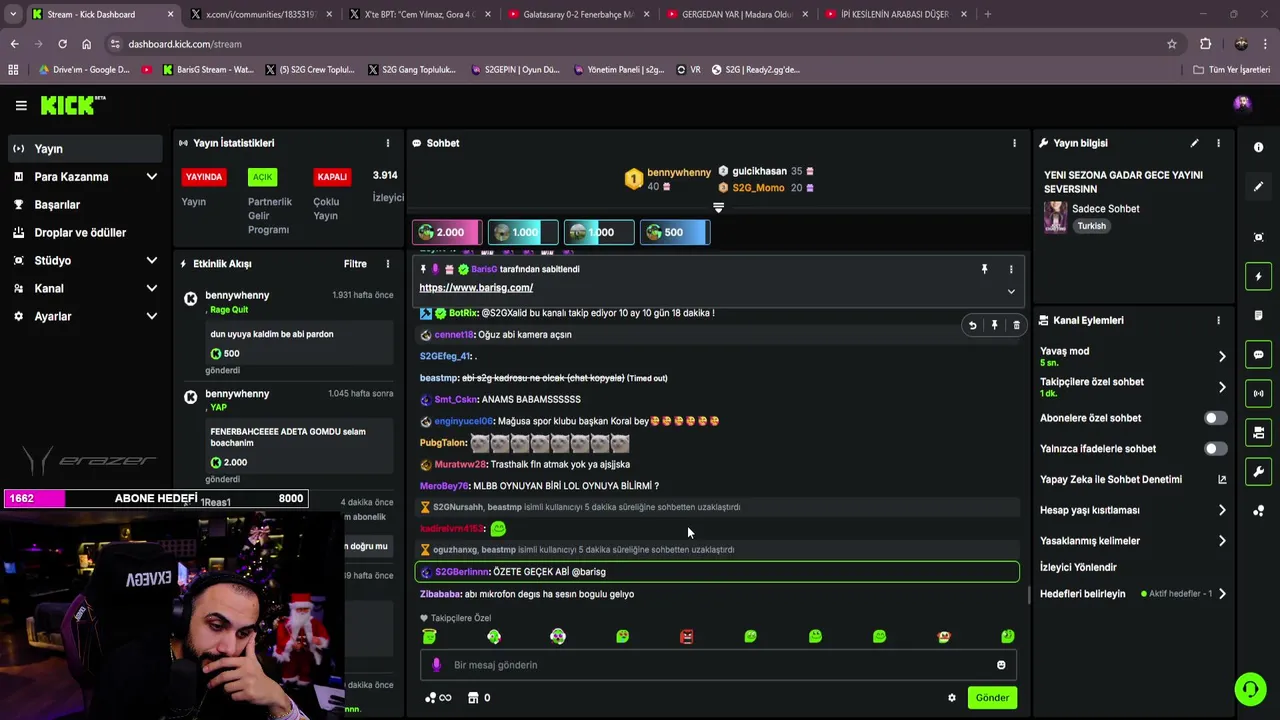Viewport: 1280px width, 720px height.
Task: Open the Yönetim Paneli bookmark
Action: click(x=618, y=70)
